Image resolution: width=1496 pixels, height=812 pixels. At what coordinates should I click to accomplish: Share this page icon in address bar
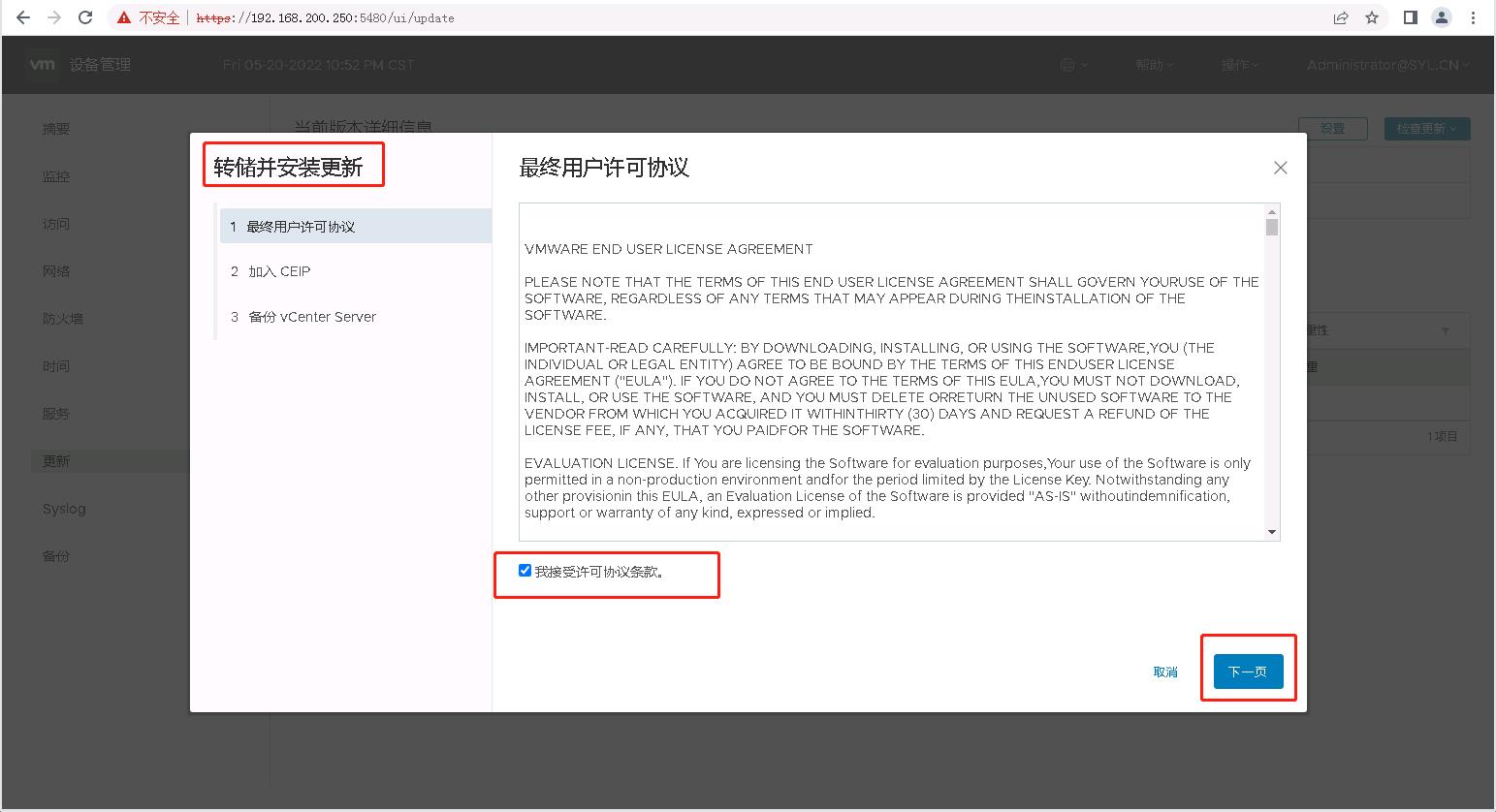tap(1341, 17)
